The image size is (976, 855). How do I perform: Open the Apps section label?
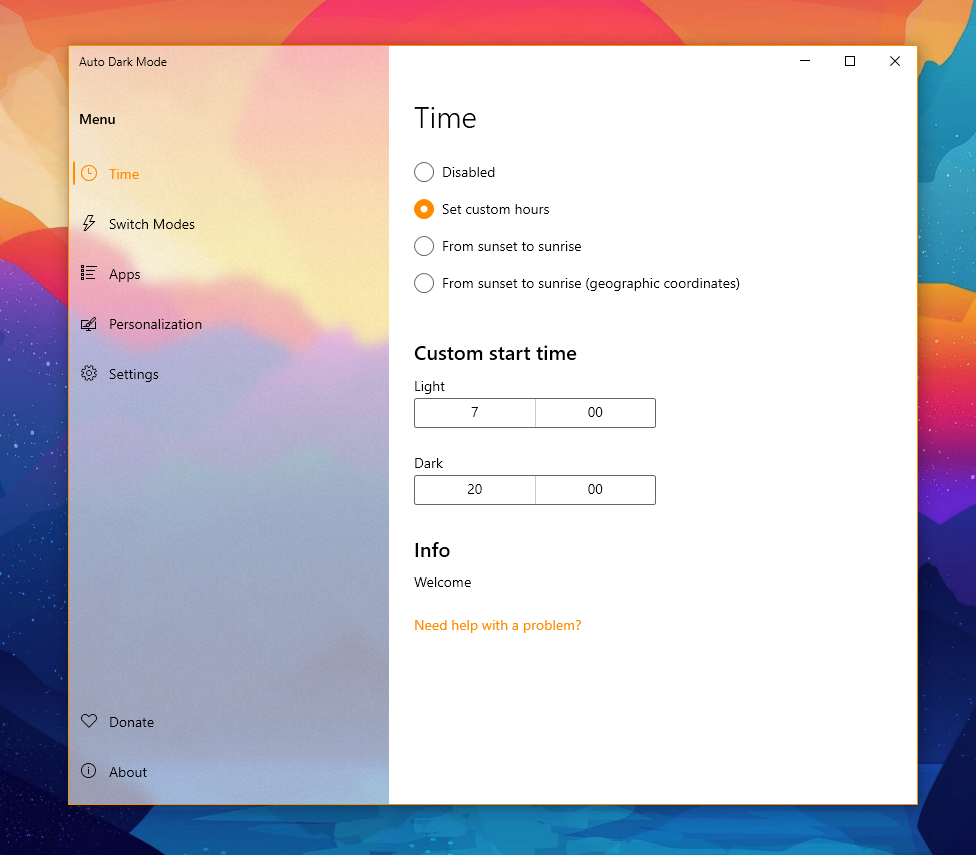pyautogui.click(x=125, y=274)
